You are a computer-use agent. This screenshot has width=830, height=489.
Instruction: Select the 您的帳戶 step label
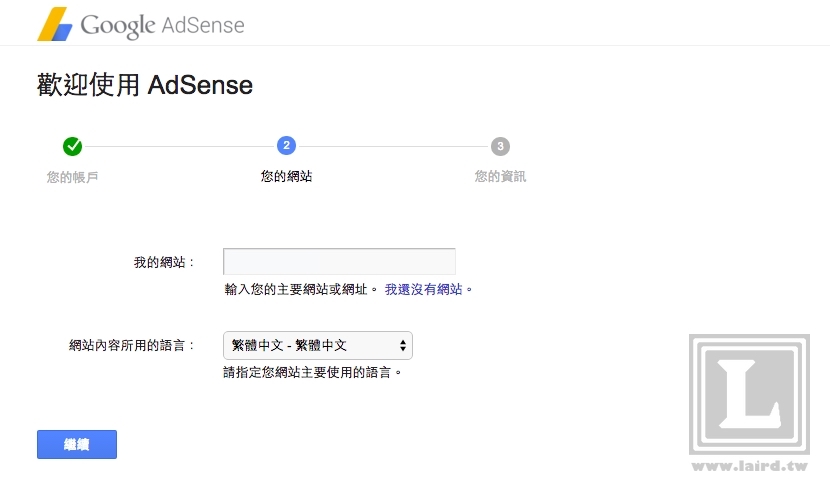[73, 177]
